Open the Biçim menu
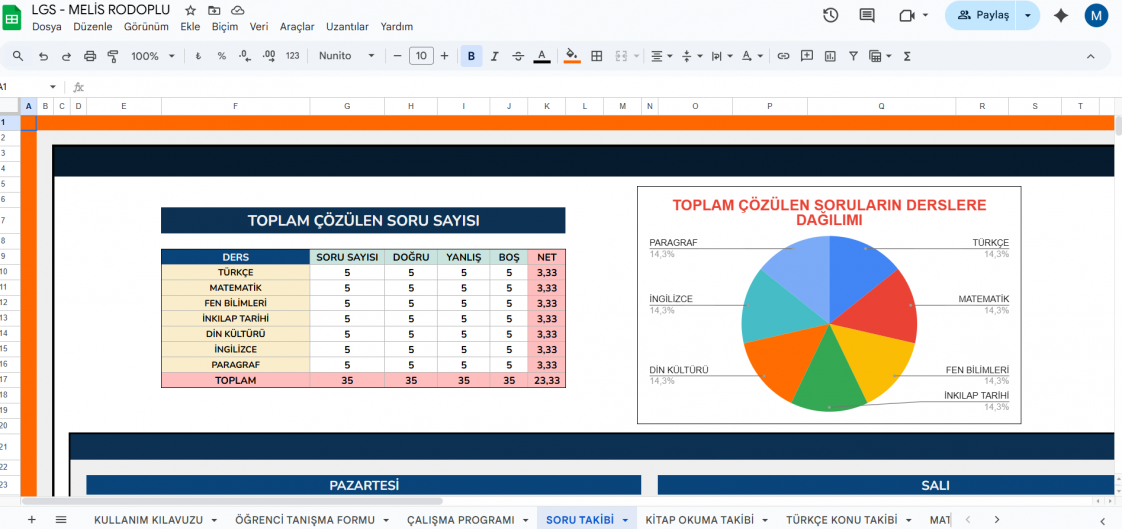This screenshot has height=529, width=1122. pyautogui.click(x=225, y=27)
